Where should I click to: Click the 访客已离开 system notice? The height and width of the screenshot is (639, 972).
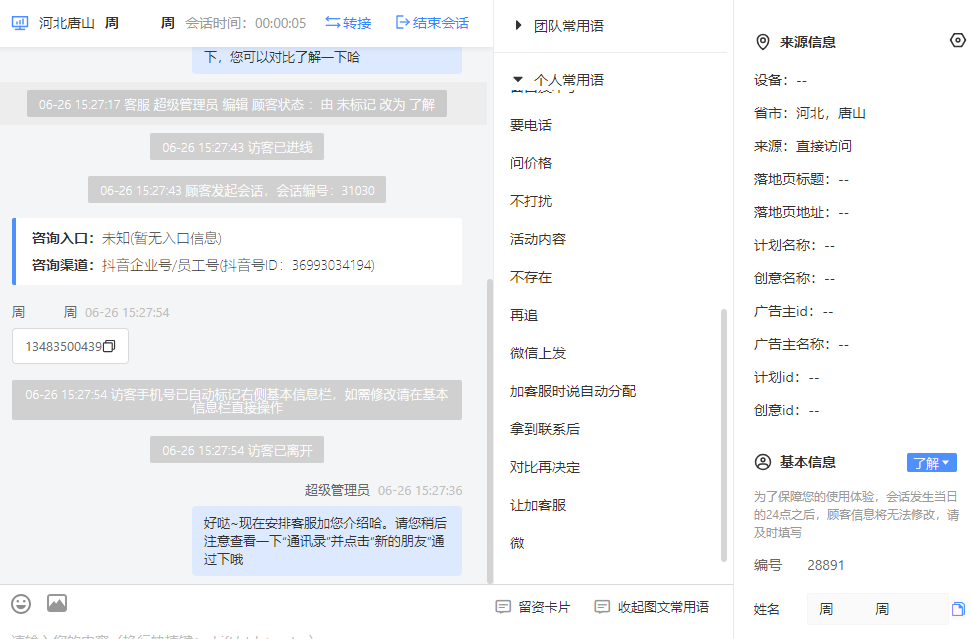pyautogui.click(x=237, y=450)
